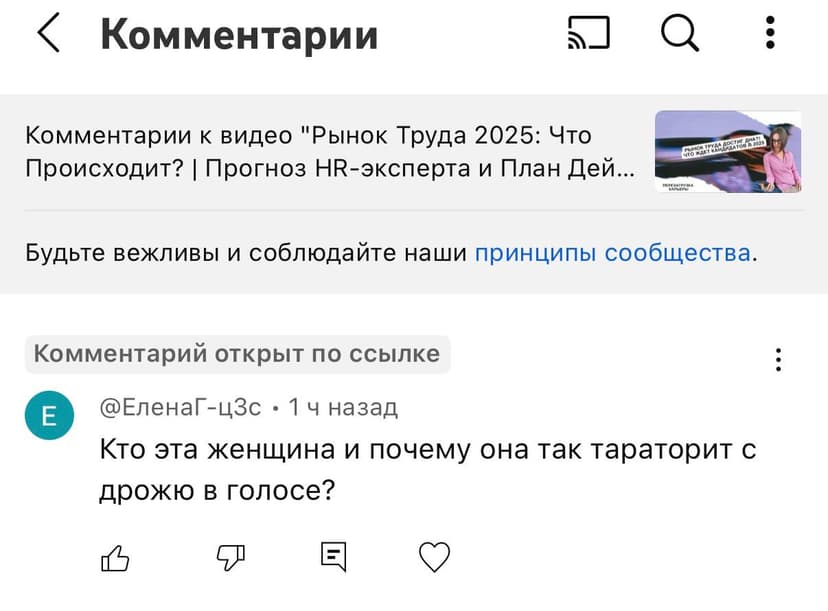Open the top-right overflow menu

[769, 32]
